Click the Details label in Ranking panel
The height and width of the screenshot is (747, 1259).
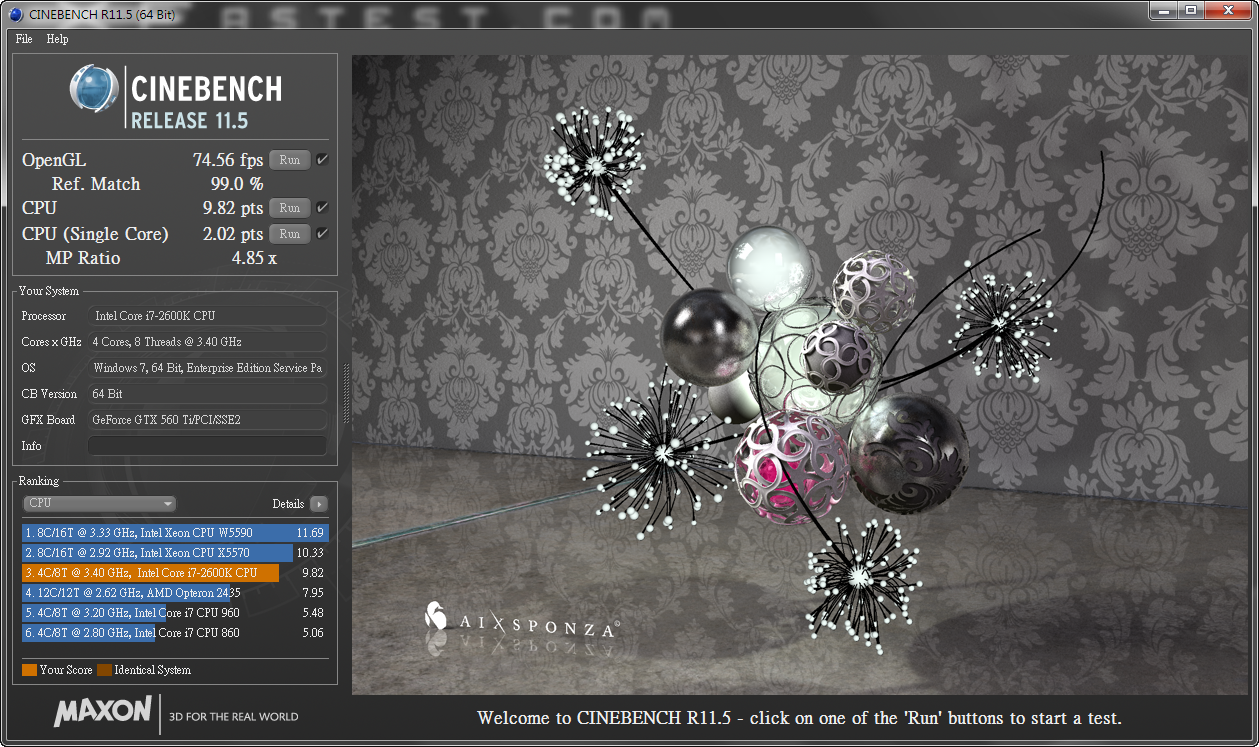(288, 504)
